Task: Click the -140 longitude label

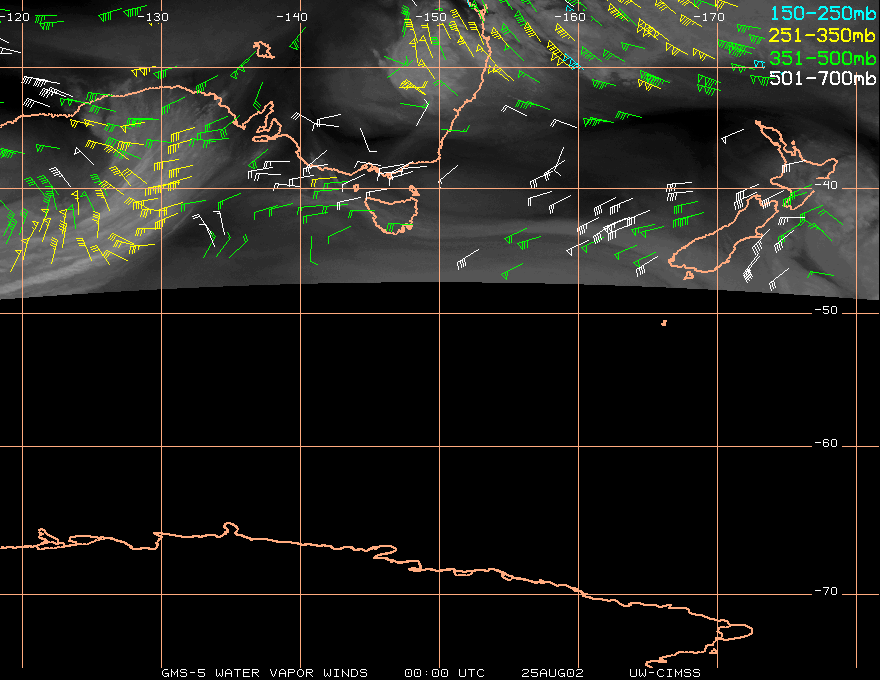Action: click(x=292, y=17)
